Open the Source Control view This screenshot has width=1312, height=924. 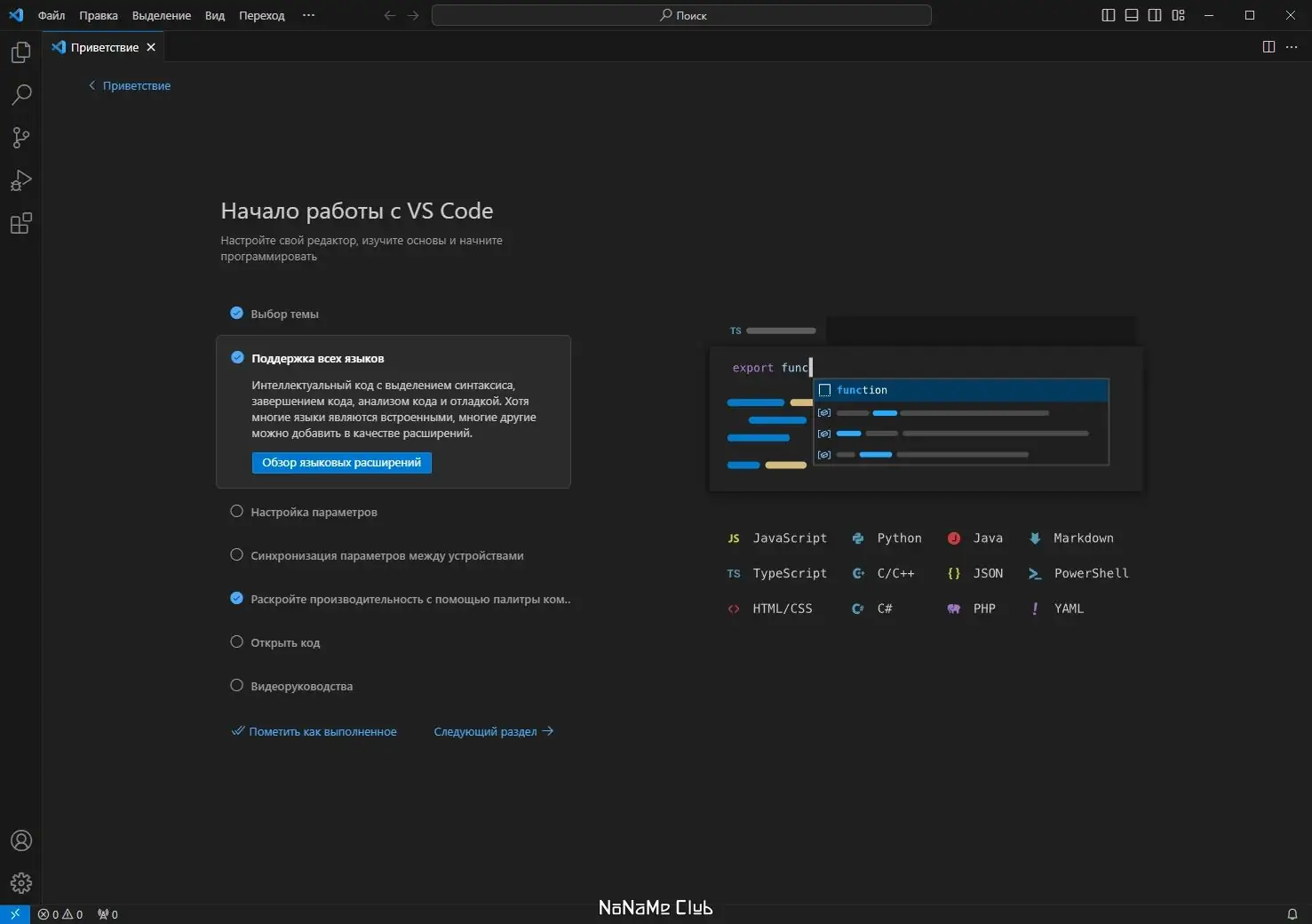click(x=21, y=138)
